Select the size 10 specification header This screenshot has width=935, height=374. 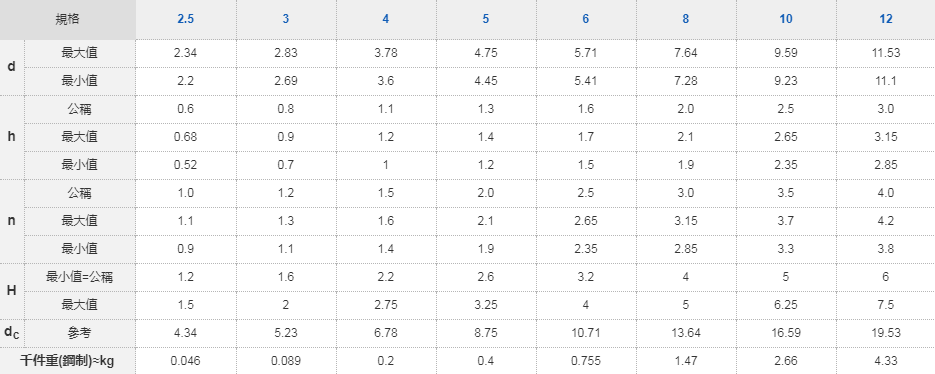(x=786, y=19)
